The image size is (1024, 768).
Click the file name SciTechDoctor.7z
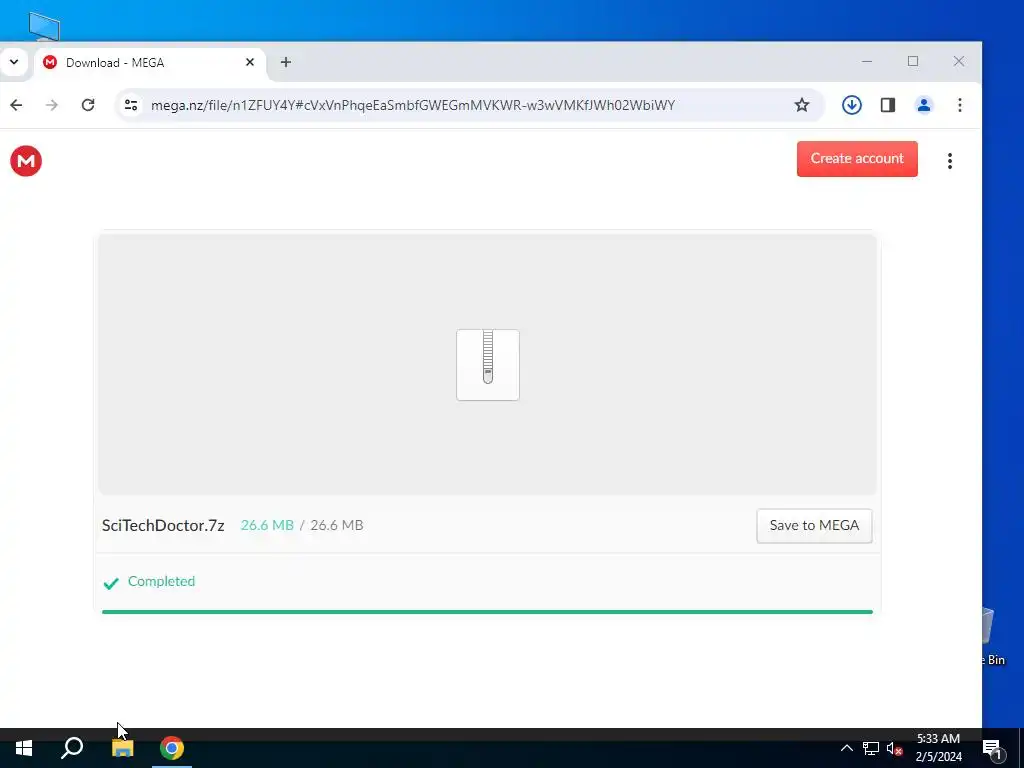[163, 526]
